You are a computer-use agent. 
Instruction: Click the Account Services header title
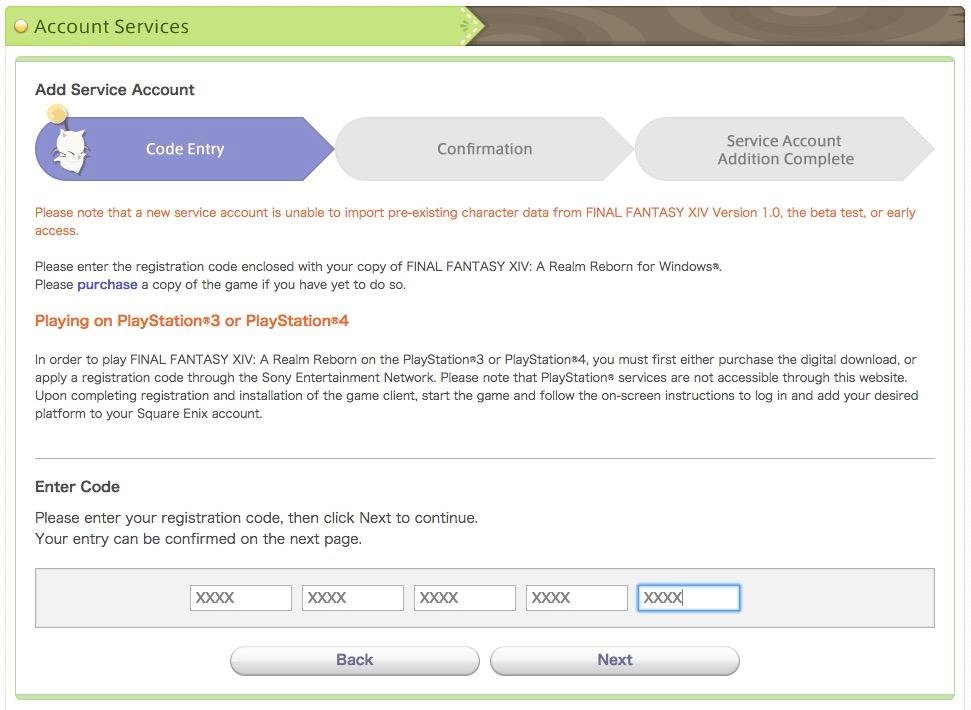(x=111, y=27)
